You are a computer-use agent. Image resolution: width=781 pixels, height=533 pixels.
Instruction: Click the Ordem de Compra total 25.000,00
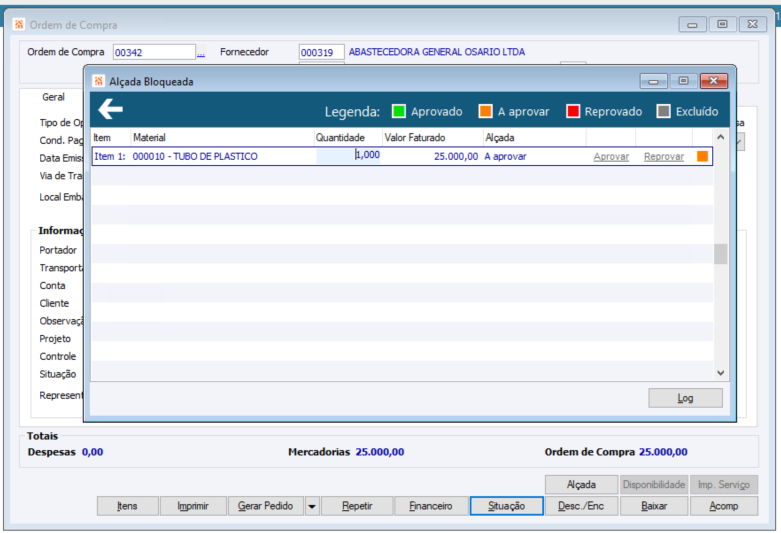coord(663,452)
